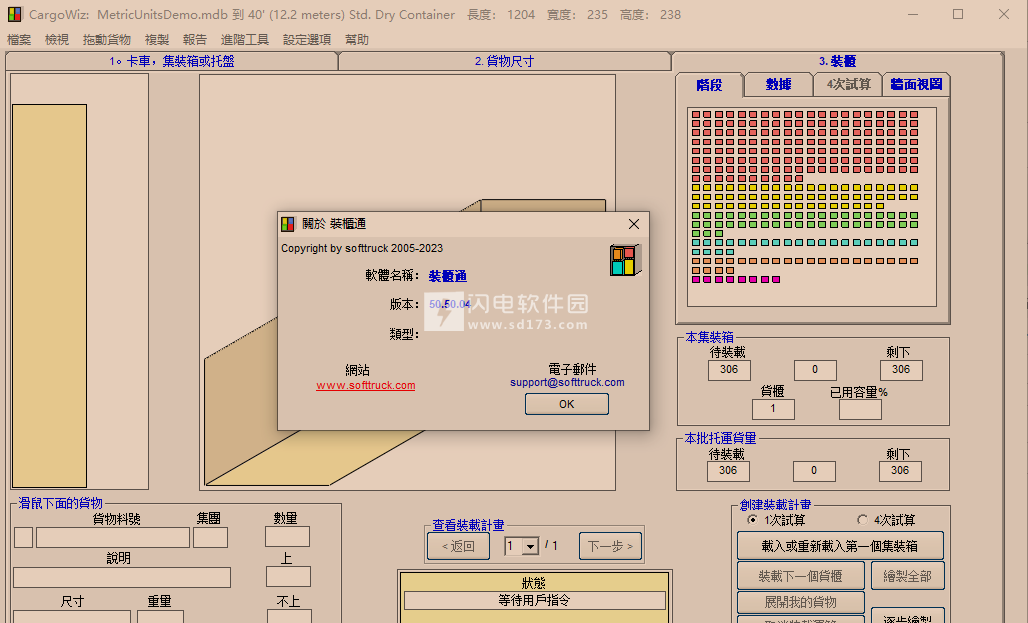Click the 裝櫃通 software name text

pyautogui.click(x=448, y=276)
